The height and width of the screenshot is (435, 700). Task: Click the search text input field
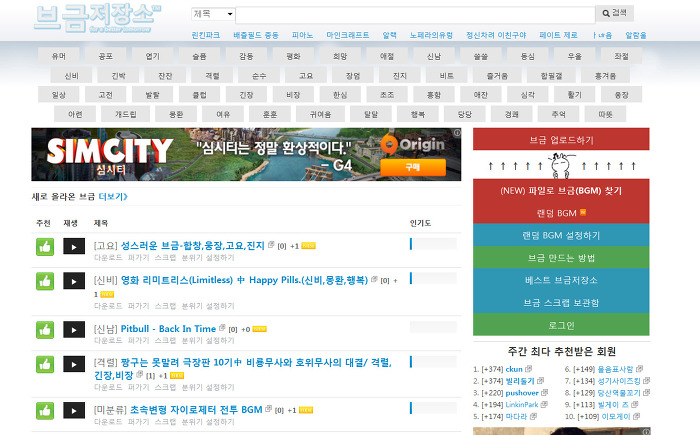click(x=415, y=15)
